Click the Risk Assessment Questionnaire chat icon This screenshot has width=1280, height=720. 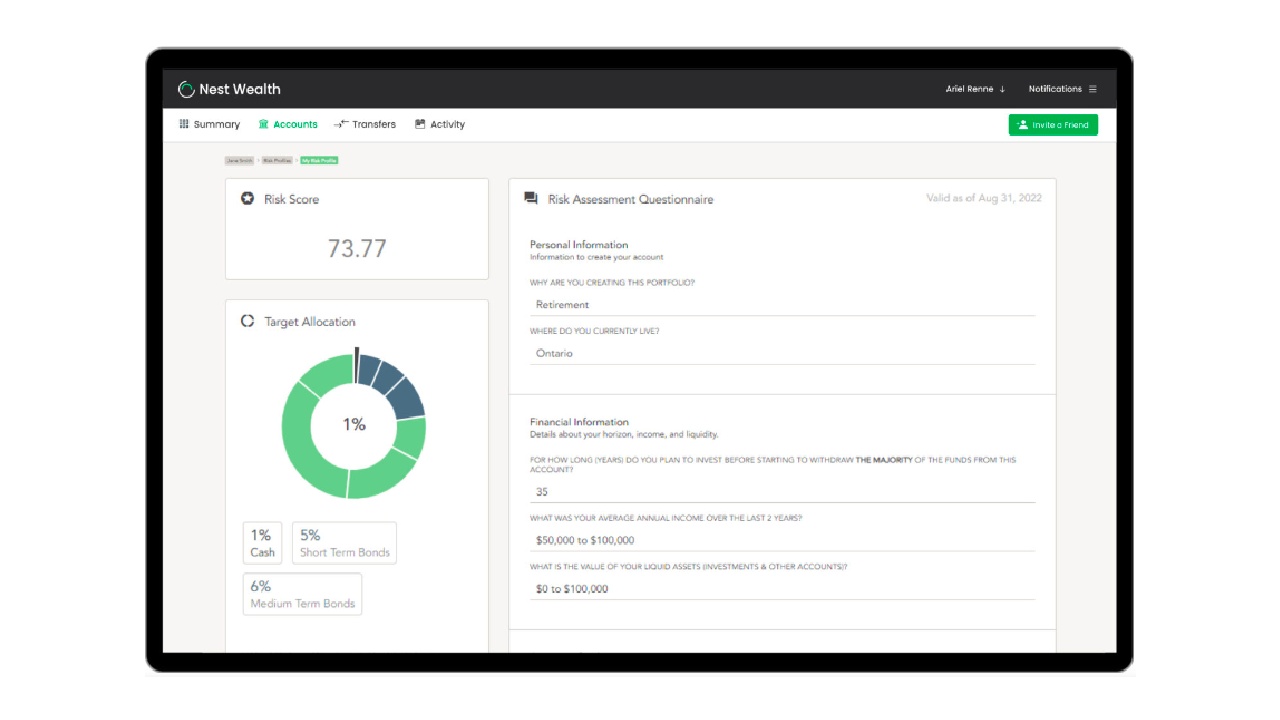531,199
